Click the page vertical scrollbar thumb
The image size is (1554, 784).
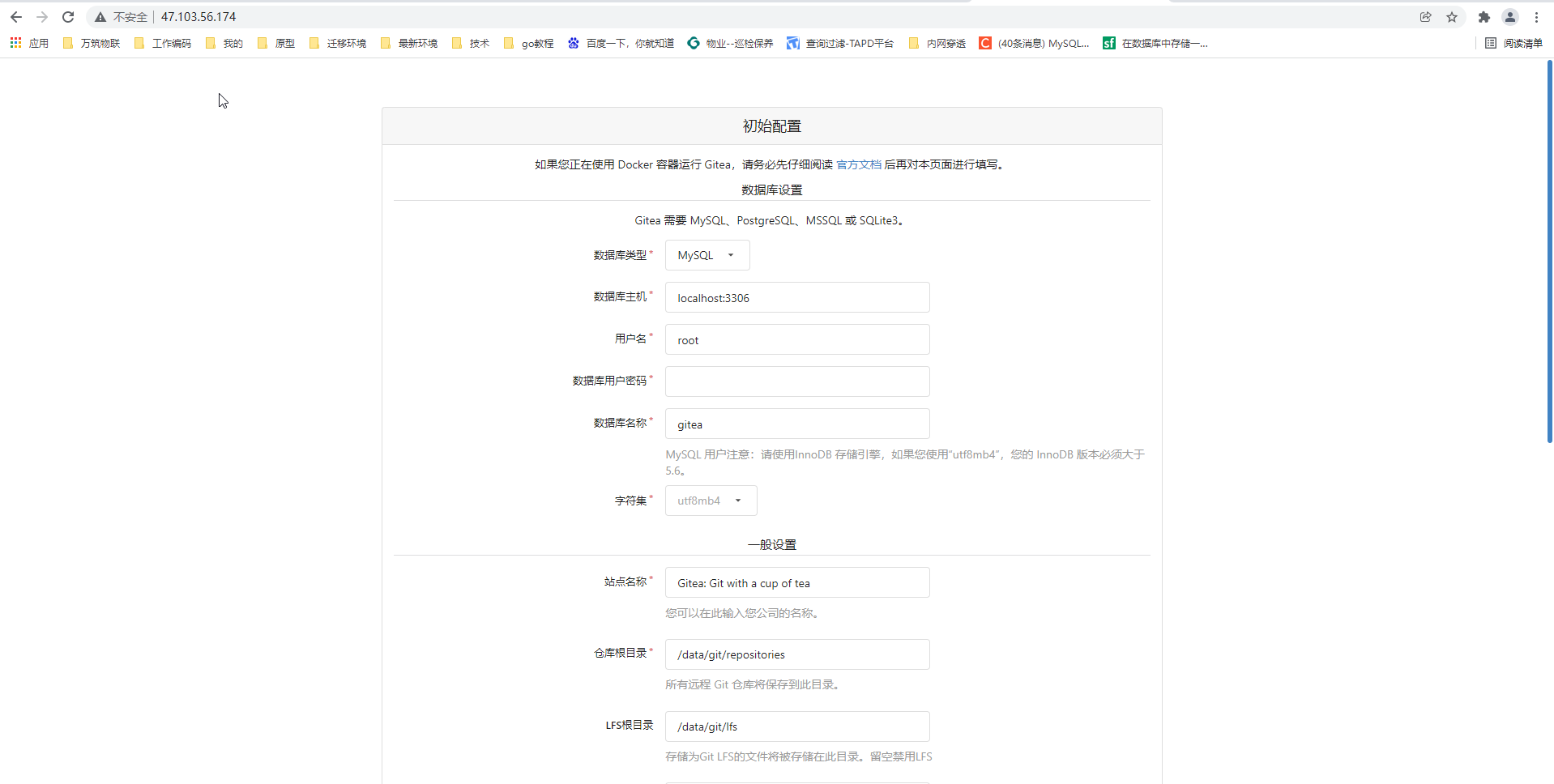(x=1549, y=251)
